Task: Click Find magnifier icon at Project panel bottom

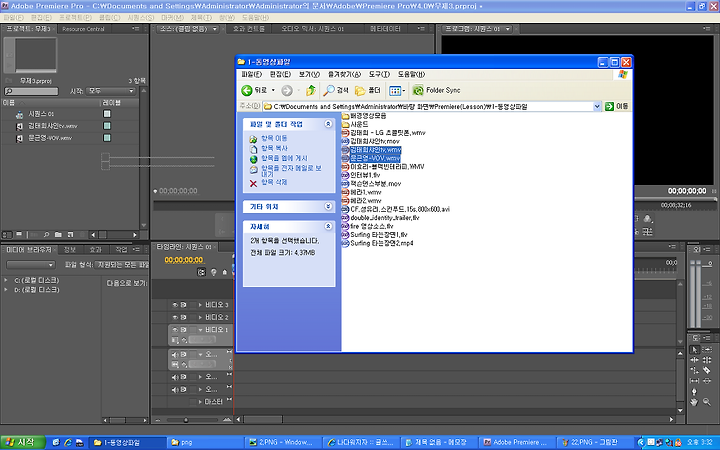Action: tap(46, 234)
